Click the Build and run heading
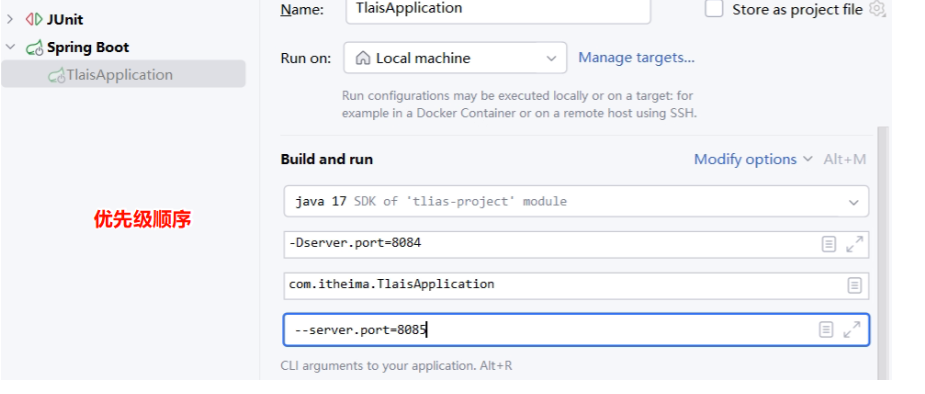The height and width of the screenshot is (394, 925). pos(327,159)
